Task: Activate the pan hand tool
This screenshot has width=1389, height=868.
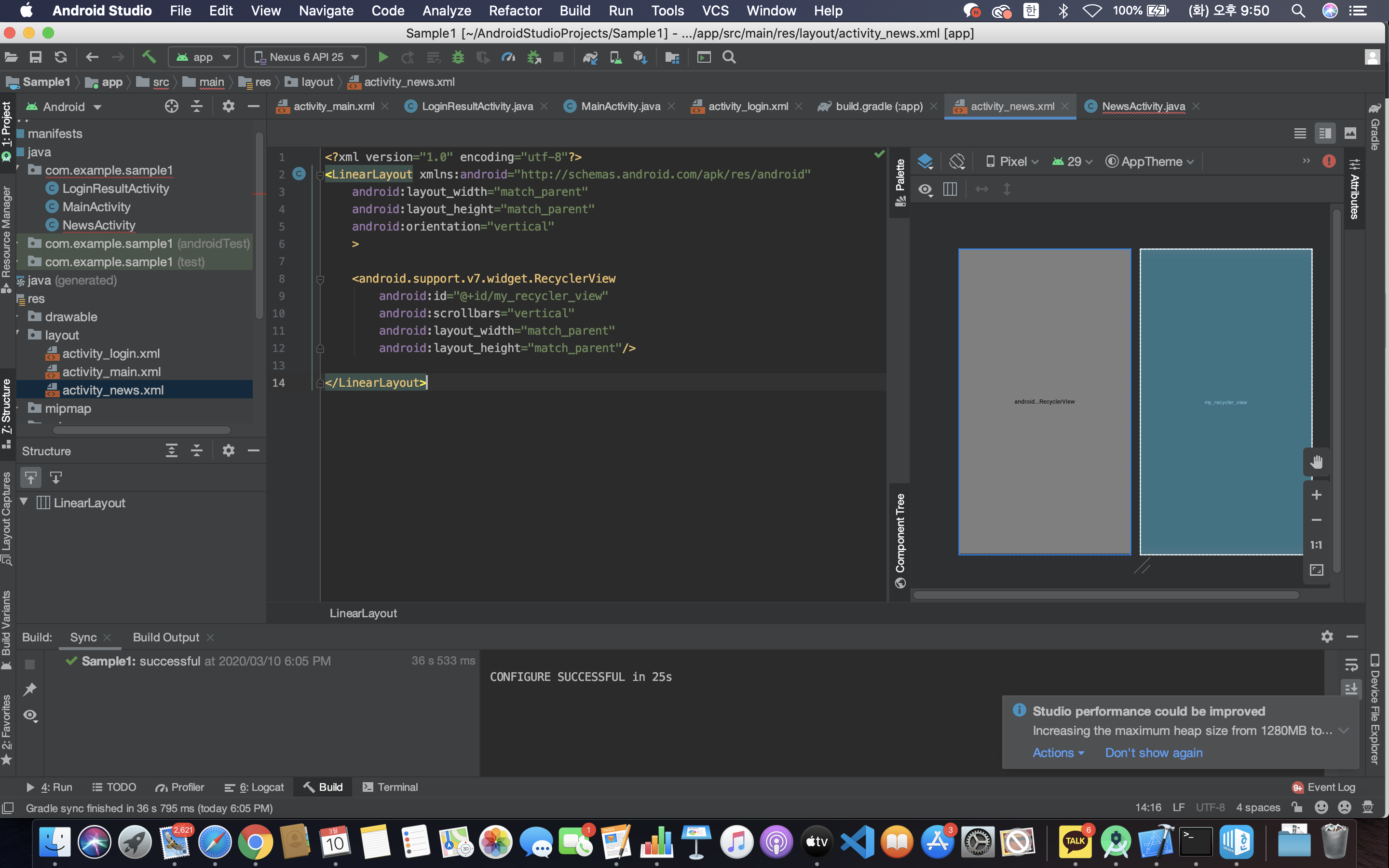Action: click(1316, 462)
